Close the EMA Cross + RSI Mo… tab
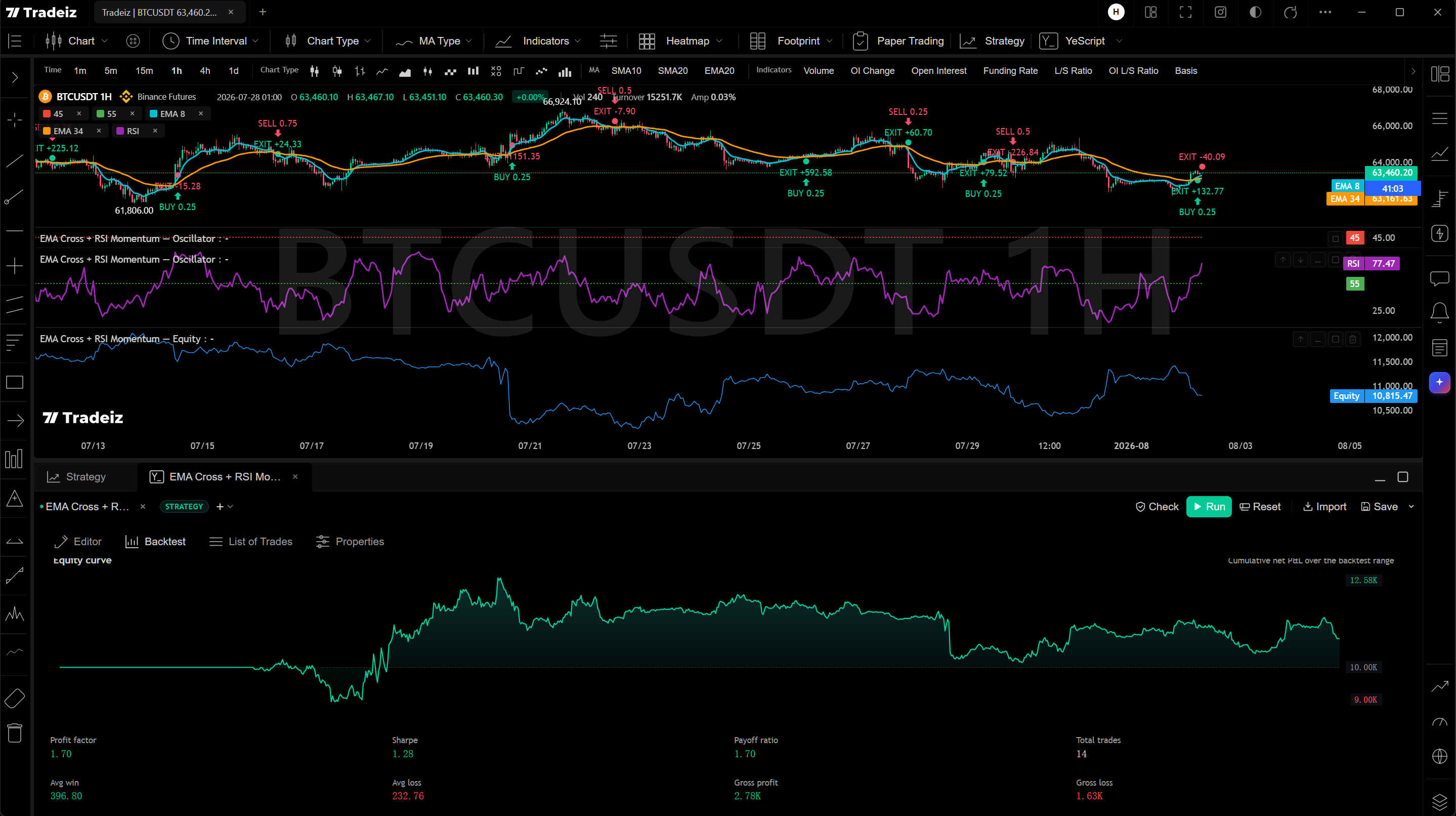The image size is (1456, 816). [x=295, y=477]
